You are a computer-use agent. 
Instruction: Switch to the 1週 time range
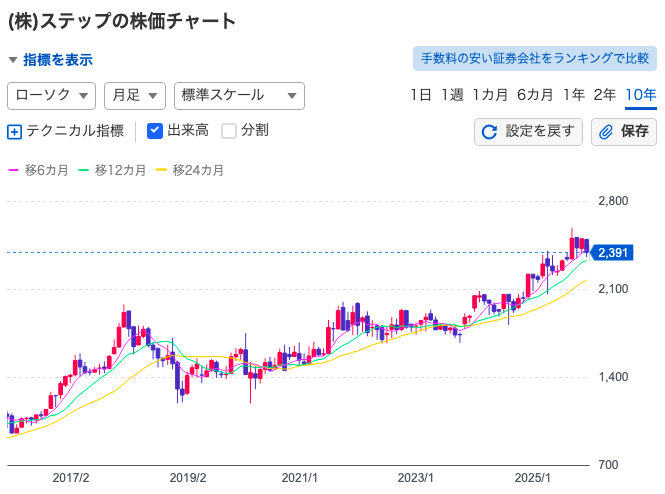(452, 95)
